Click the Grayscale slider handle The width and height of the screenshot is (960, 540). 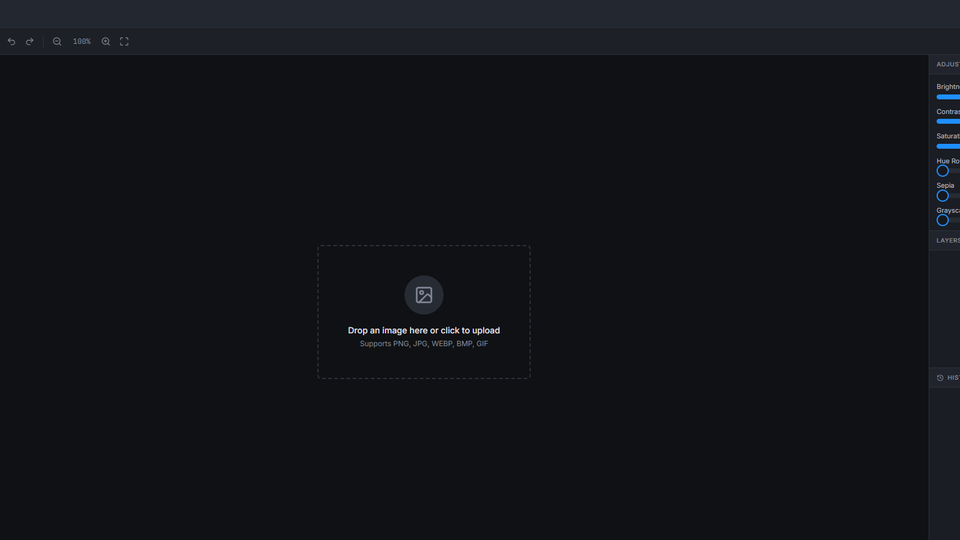942,220
